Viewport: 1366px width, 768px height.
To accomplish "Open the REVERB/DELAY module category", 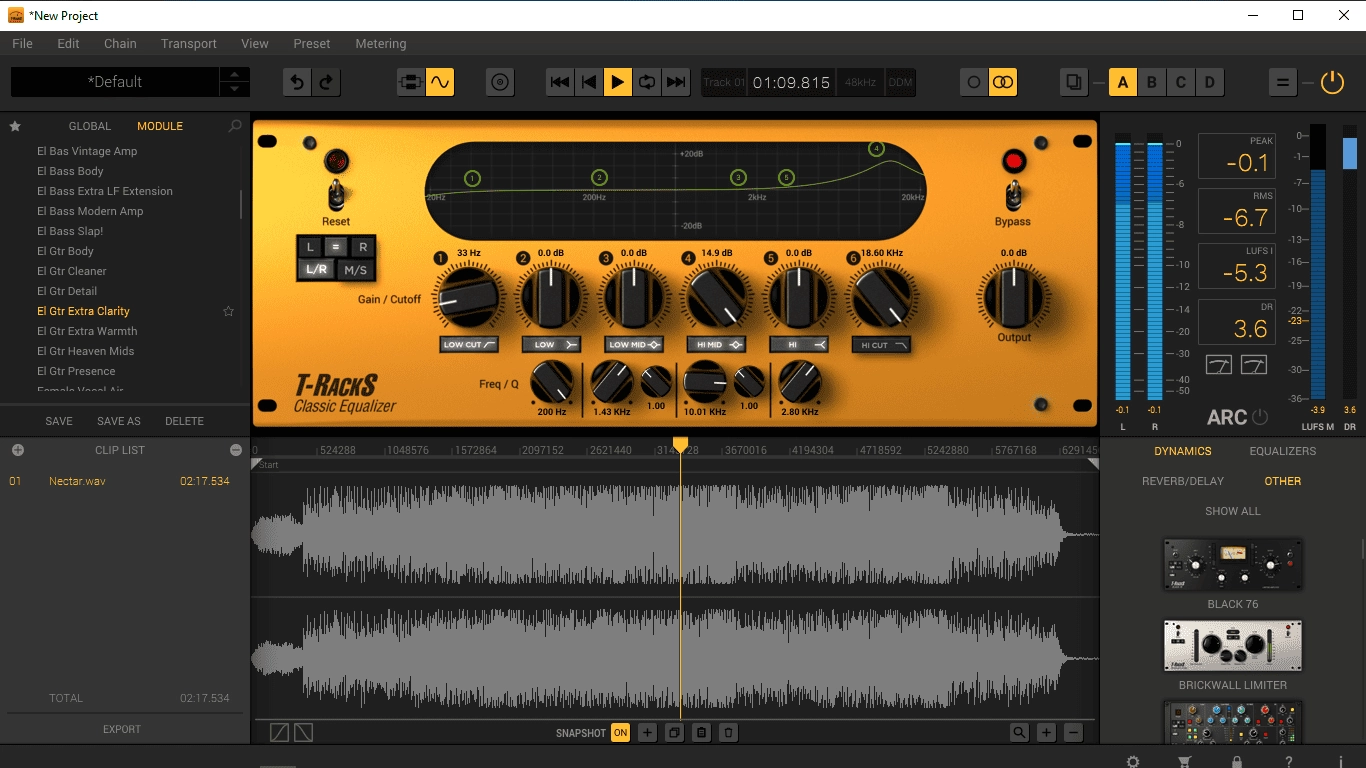I will point(1183,481).
